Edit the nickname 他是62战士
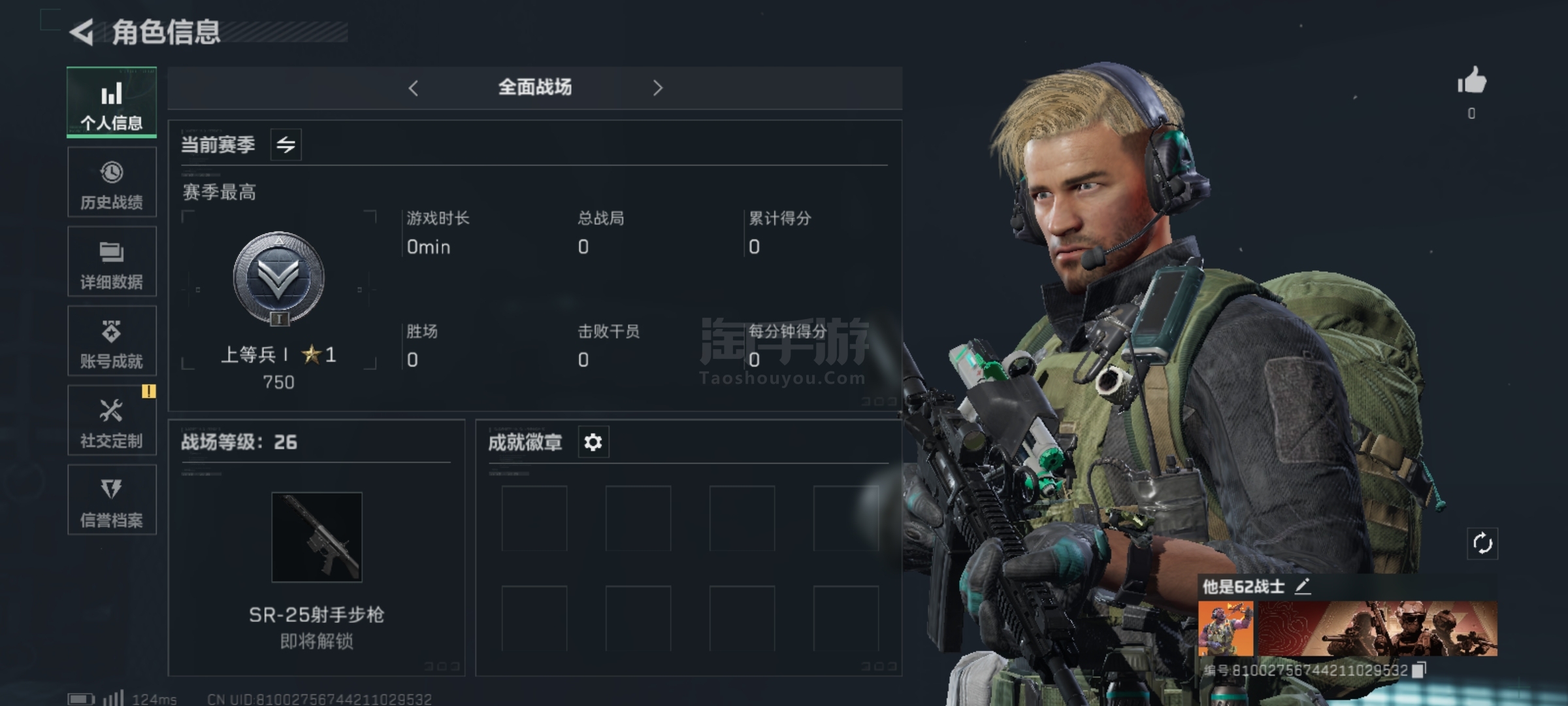Viewport: 1568px width, 706px height. pos(1303,586)
